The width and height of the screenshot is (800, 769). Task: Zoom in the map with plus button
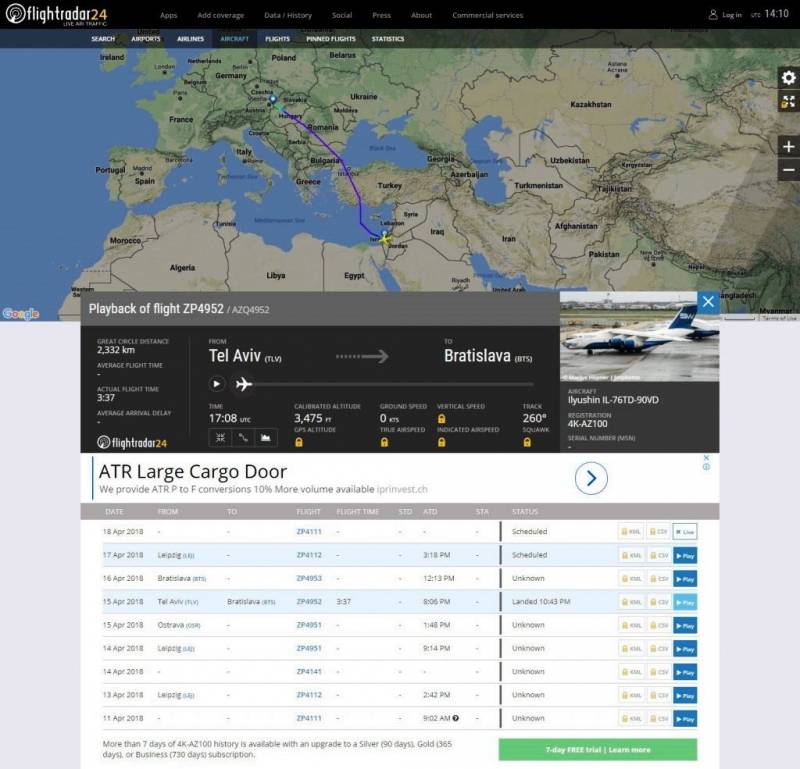788,146
